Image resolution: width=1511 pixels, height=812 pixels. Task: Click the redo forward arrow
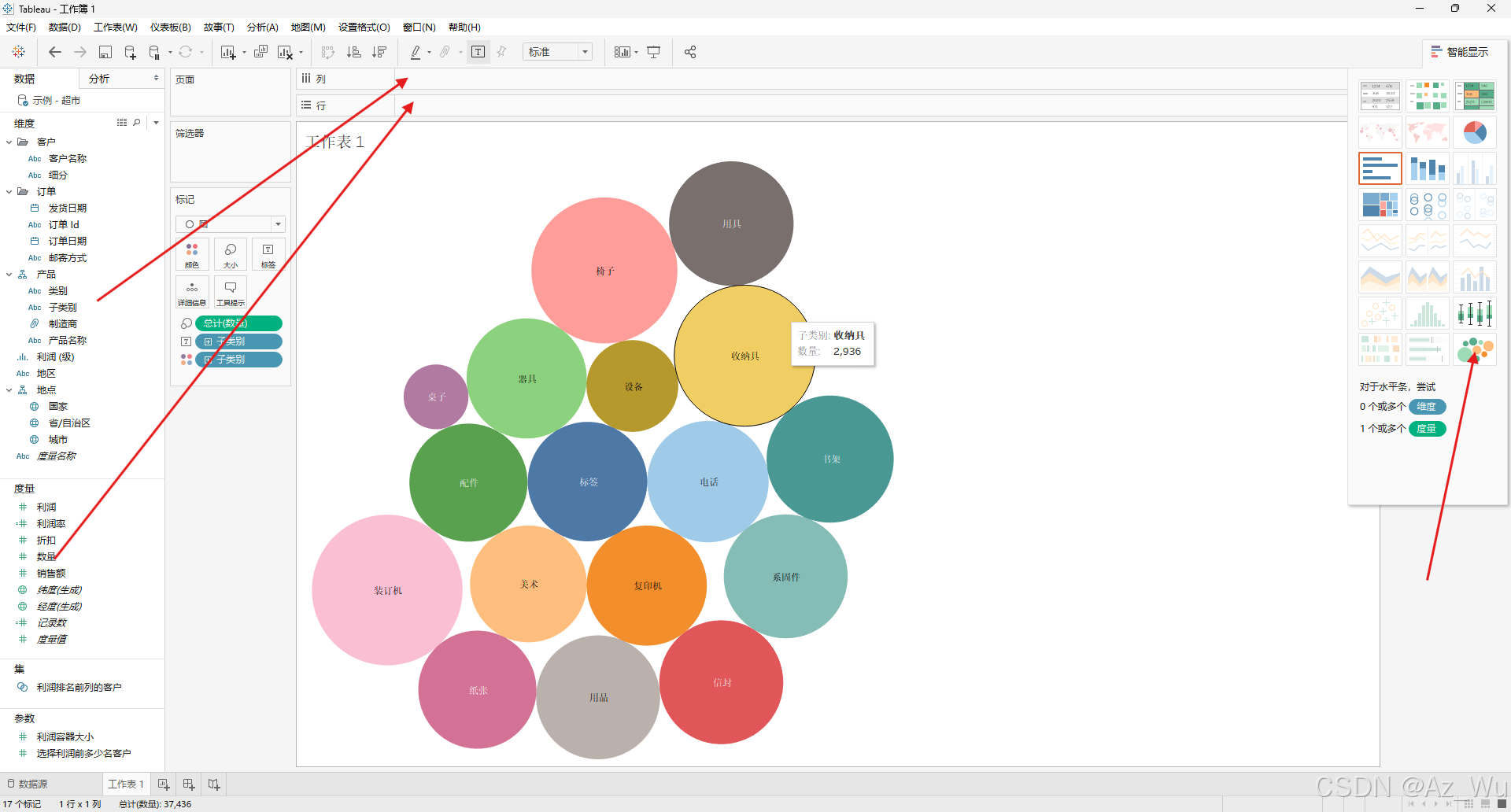pos(80,52)
